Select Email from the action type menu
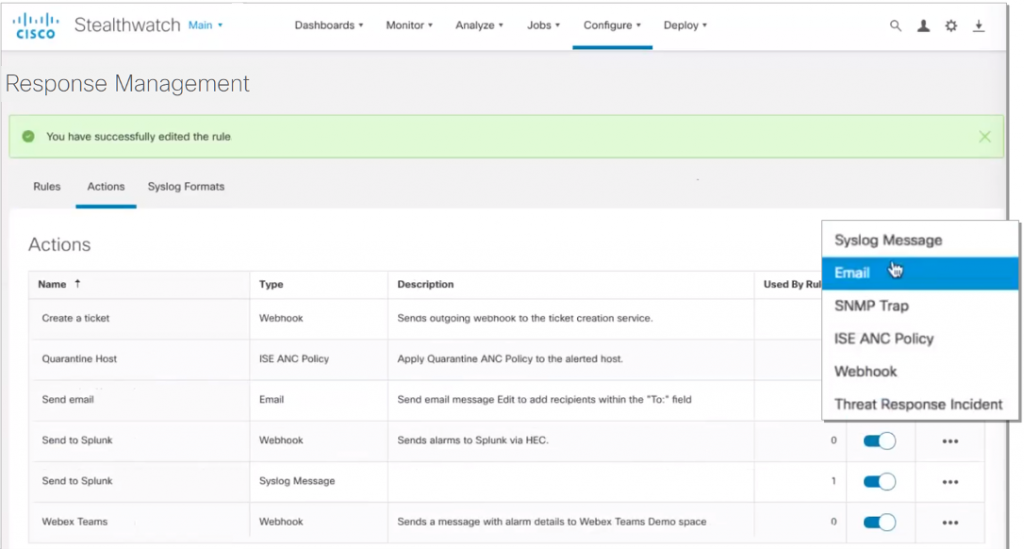This screenshot has width=1024, height=549. [852, 273]
